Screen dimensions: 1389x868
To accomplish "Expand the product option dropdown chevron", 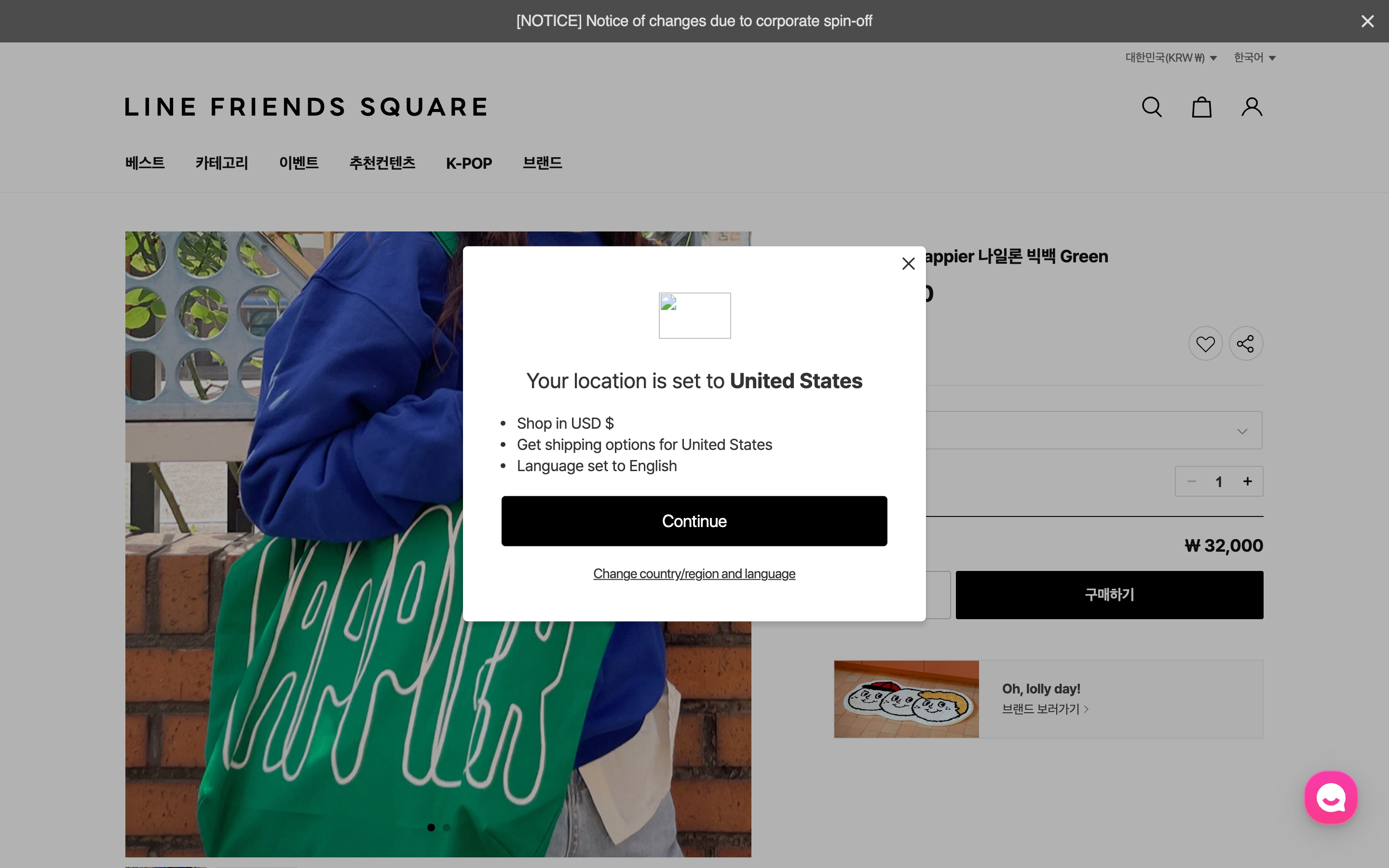I will point(1242,431).
